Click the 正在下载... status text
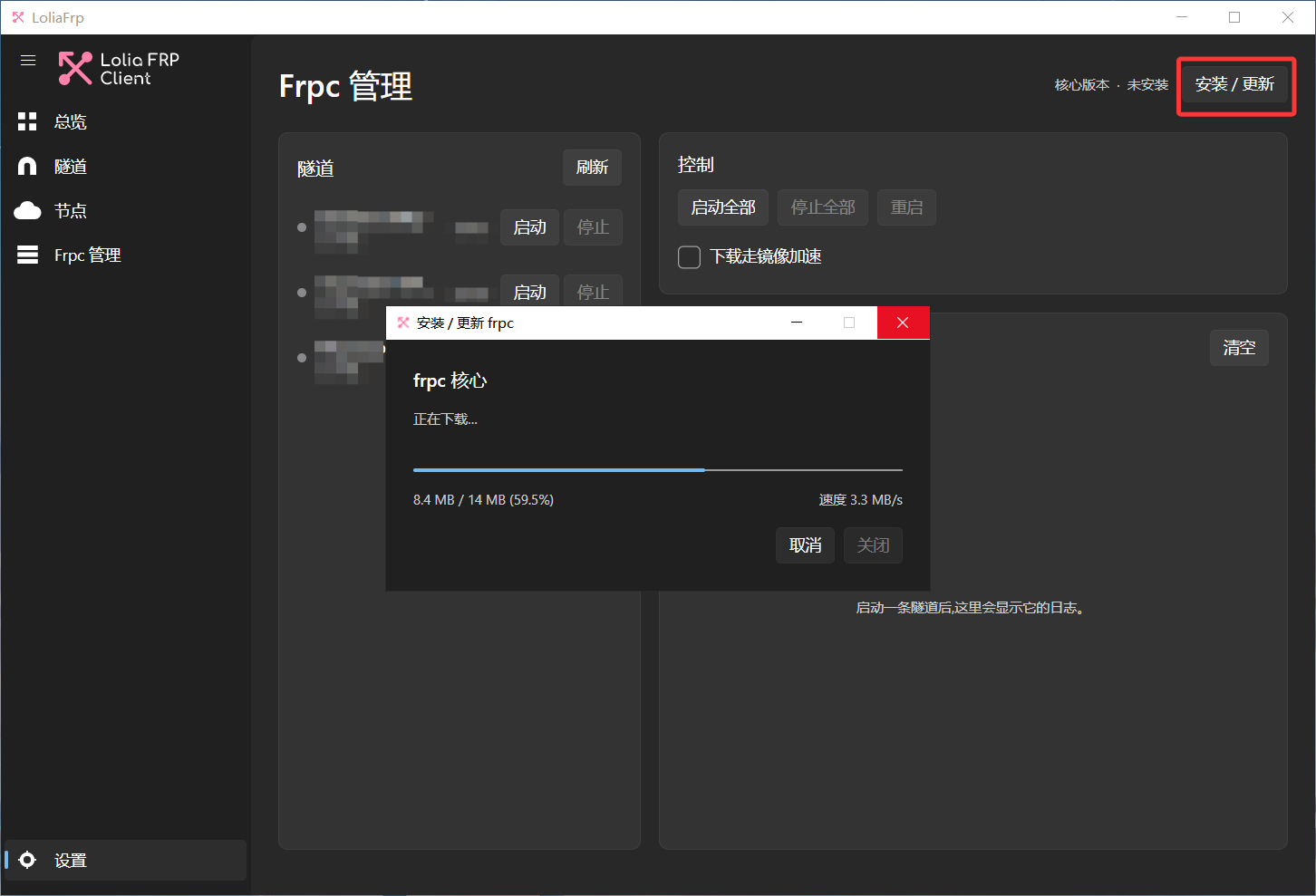1316x896 pixels. (445, 419)
